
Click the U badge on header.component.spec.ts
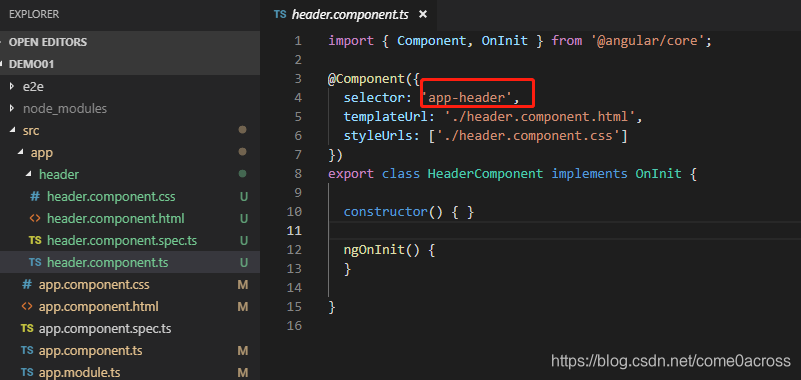[244, 241]
